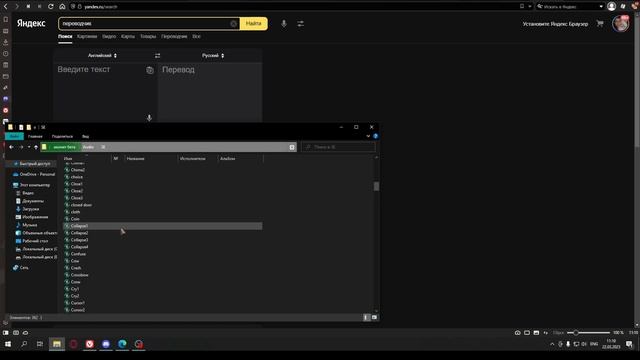The width and height of the screenshot is (640, 360).
Task: Open the Файл tab in Explorer
Action: pyautogui.click(x=14, y=136)
